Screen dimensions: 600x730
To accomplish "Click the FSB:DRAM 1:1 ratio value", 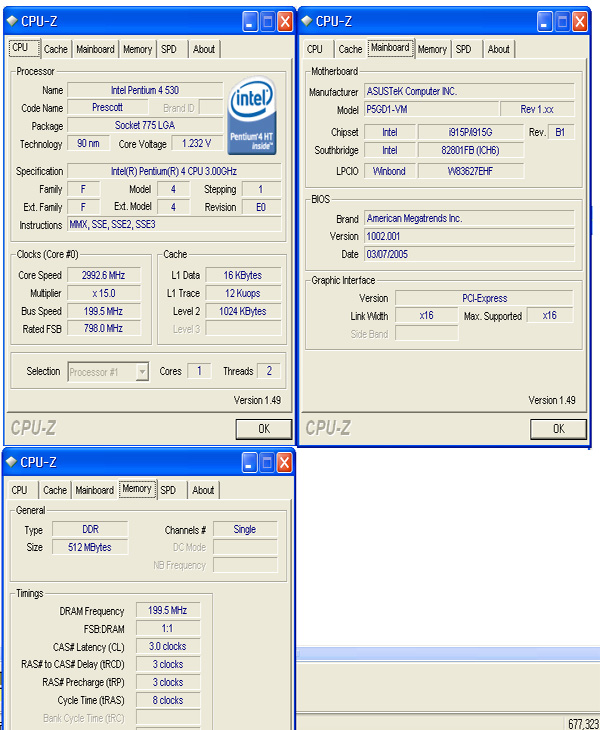I will click(x=168, y=629).
